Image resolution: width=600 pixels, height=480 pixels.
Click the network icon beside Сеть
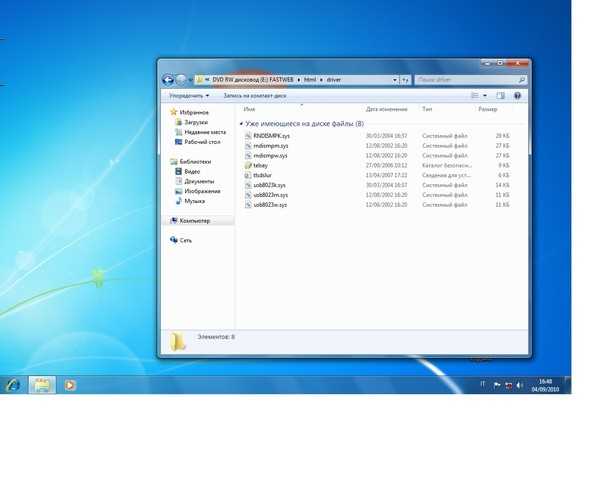click(174, 240)
